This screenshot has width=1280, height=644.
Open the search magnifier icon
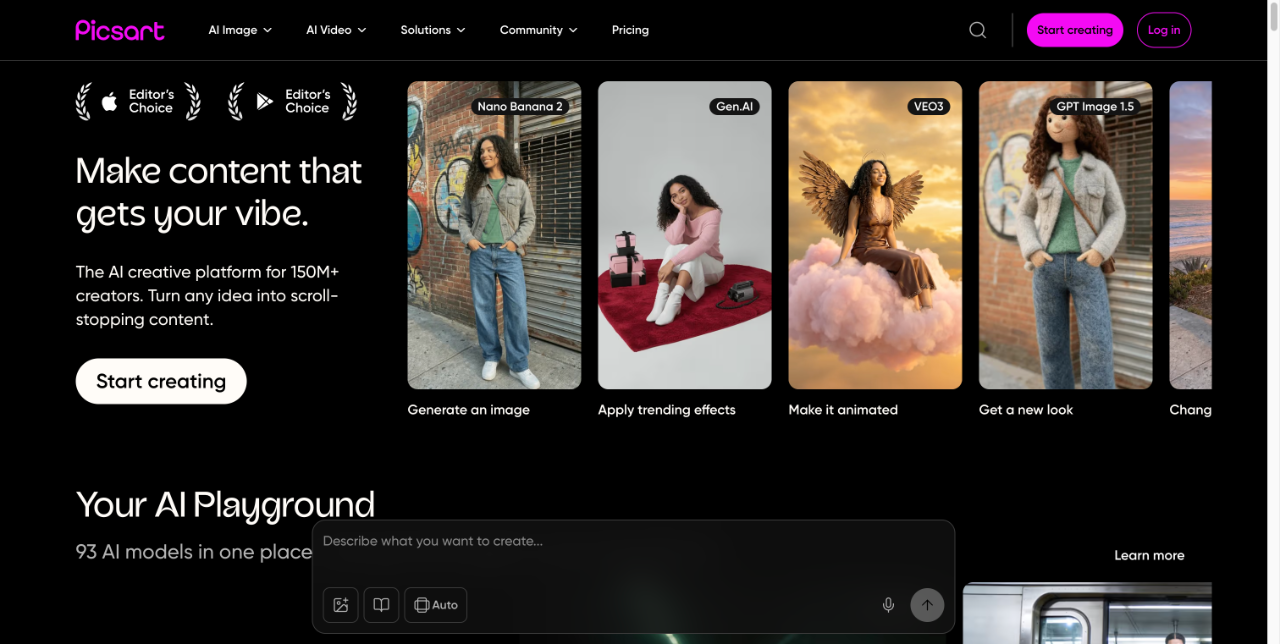[977, 30]
